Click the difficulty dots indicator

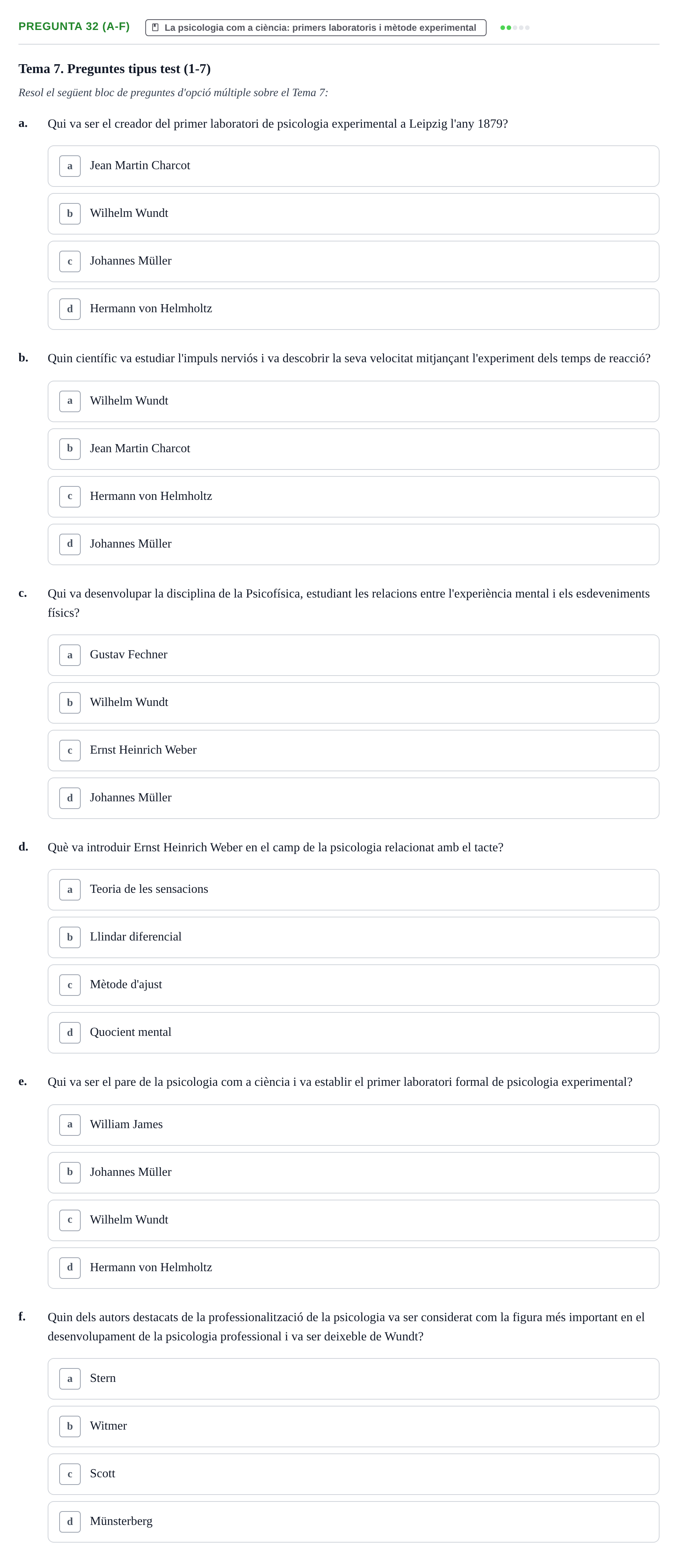515,27
